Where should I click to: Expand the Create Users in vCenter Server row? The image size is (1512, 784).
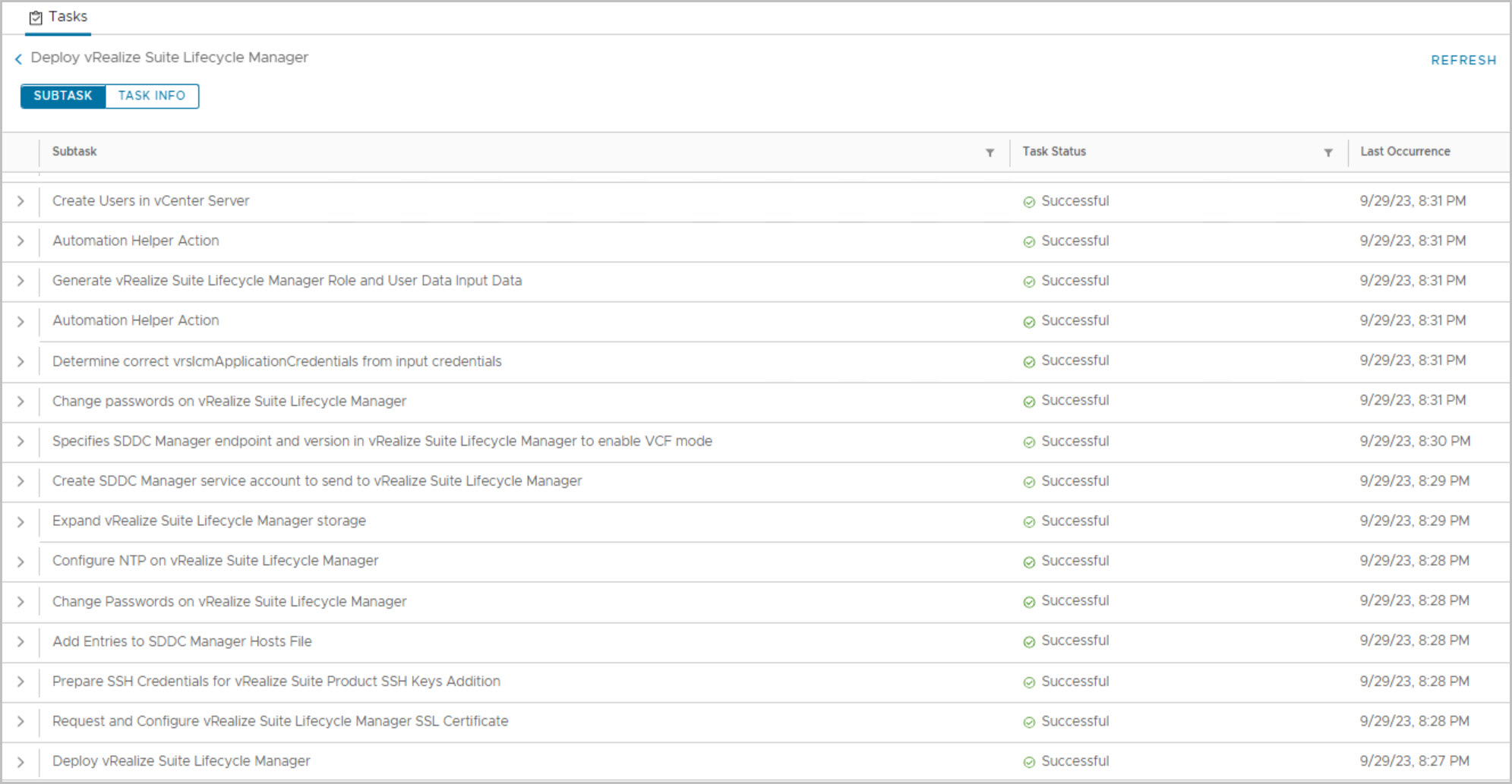(21, 201)
